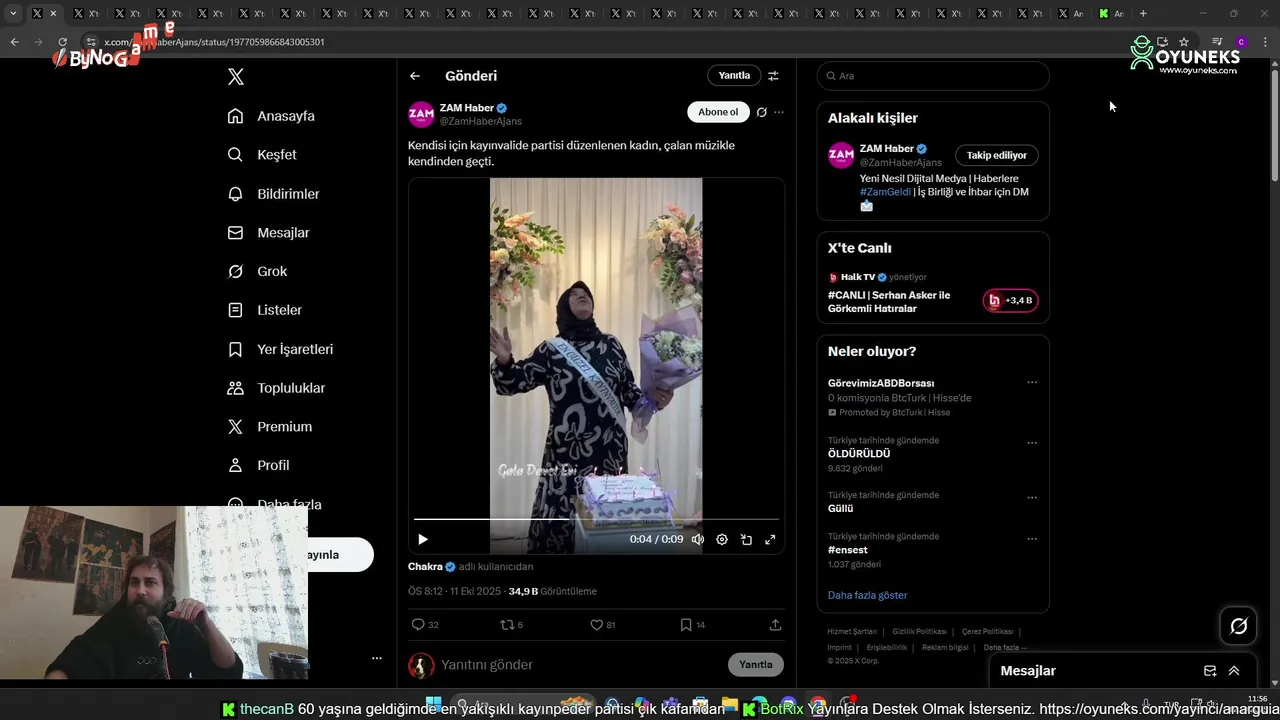
Task: Open the tab search dropdown arrow
Action: pyautogui.click(x=13, y=14)
